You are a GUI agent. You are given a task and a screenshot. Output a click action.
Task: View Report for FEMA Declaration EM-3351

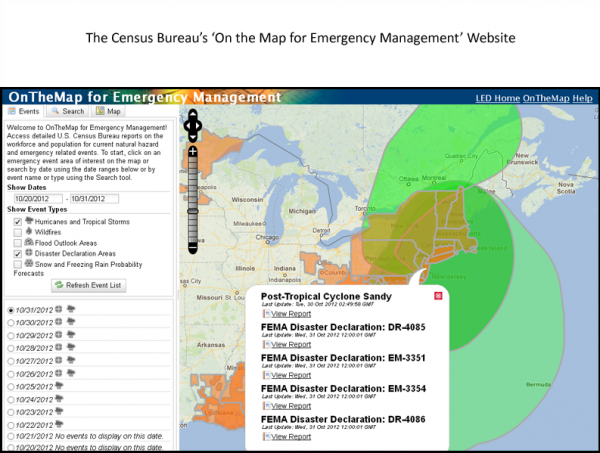(x=291, y=375)
